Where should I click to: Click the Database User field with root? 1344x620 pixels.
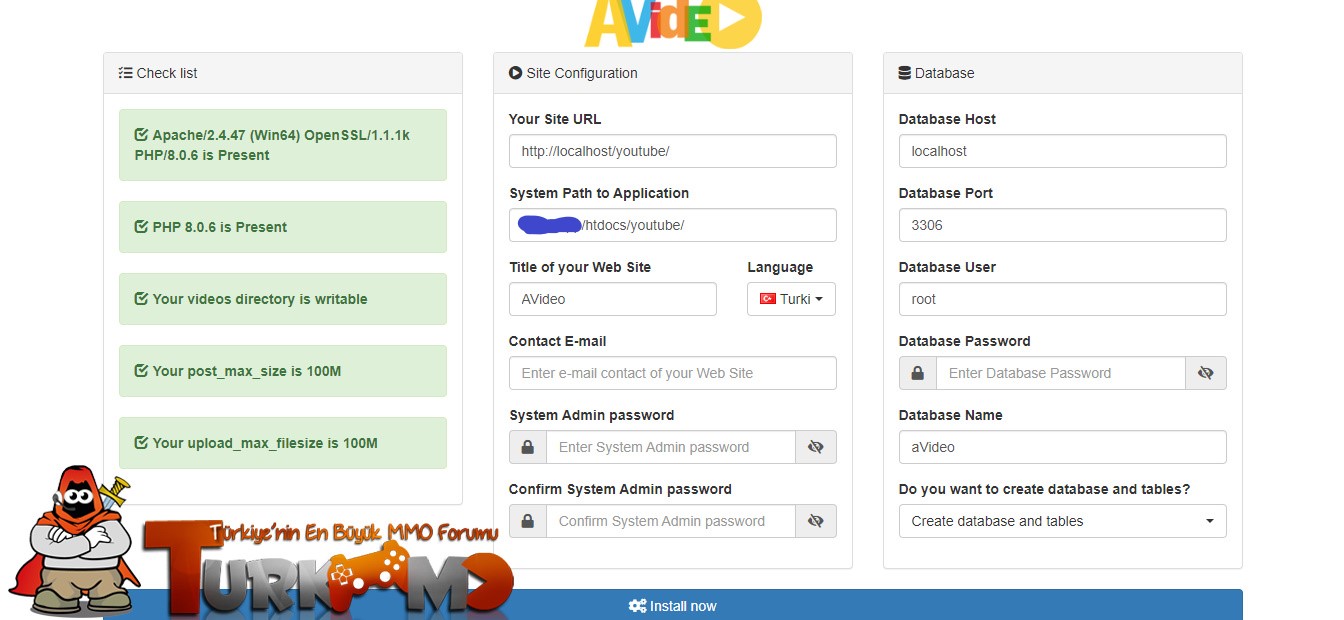click(x=1063, y=299)
